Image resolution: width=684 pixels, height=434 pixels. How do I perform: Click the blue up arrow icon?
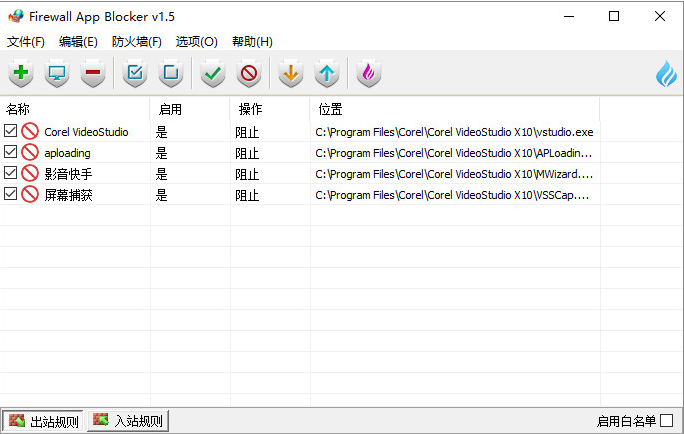click(x=327, y=73)
